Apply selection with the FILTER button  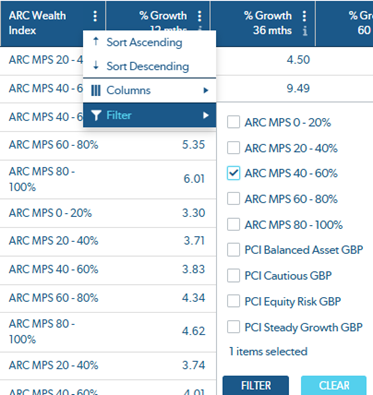256,385
